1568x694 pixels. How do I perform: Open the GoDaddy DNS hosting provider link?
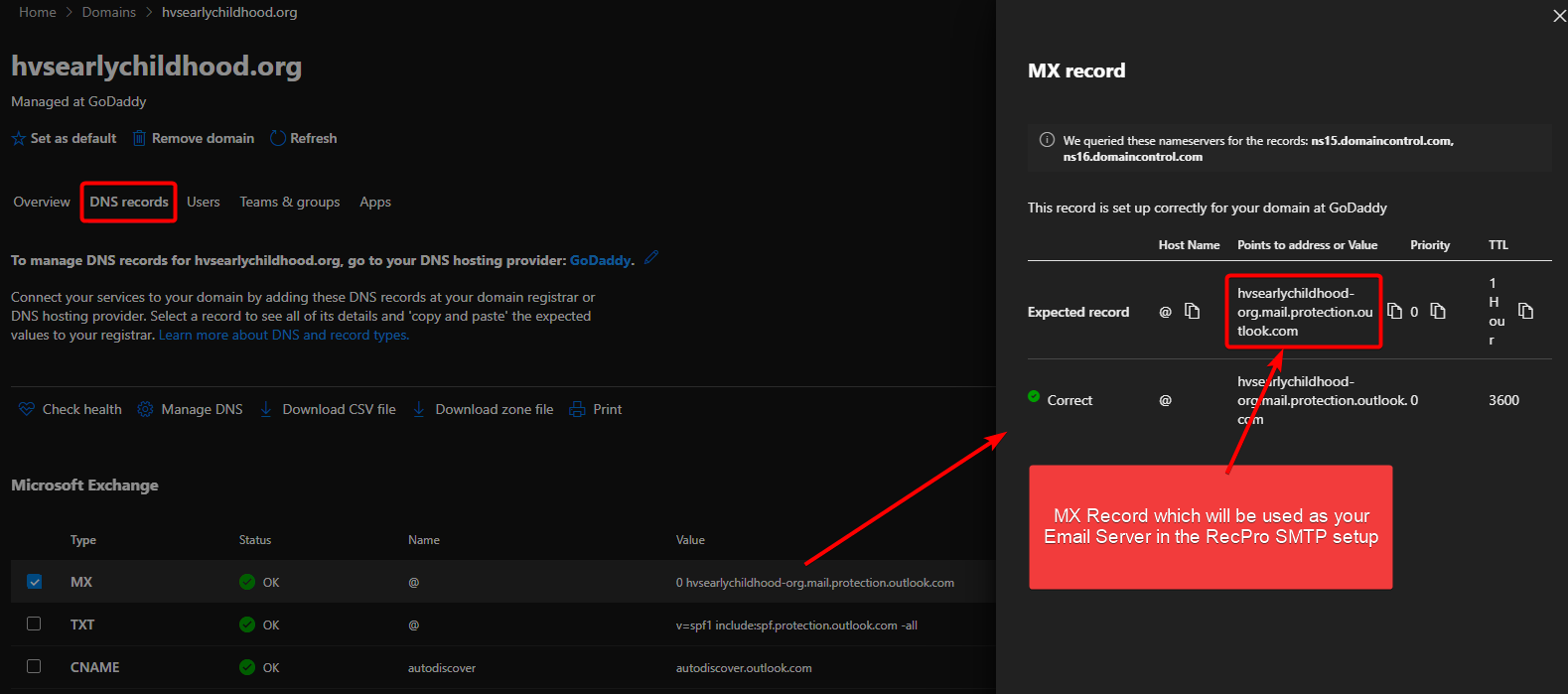coord(600,260)
